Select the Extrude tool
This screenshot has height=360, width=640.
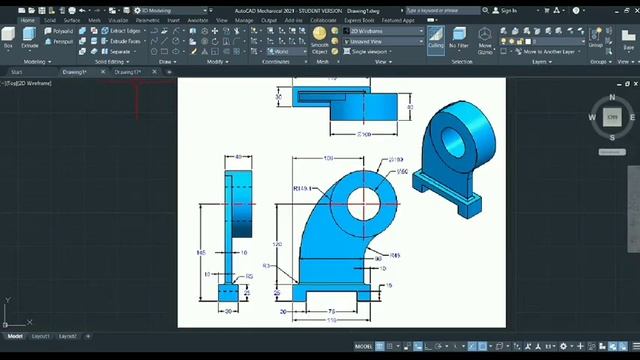click(x=29, y=38)
